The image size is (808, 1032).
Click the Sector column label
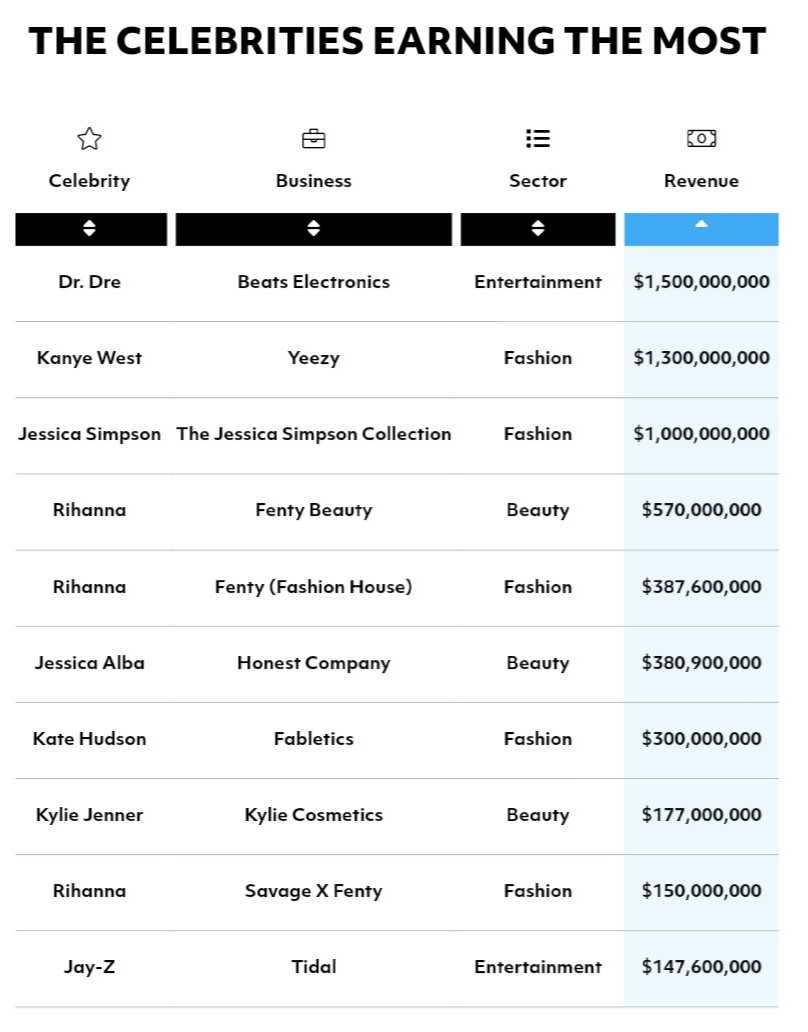click(x=538, y=181)
